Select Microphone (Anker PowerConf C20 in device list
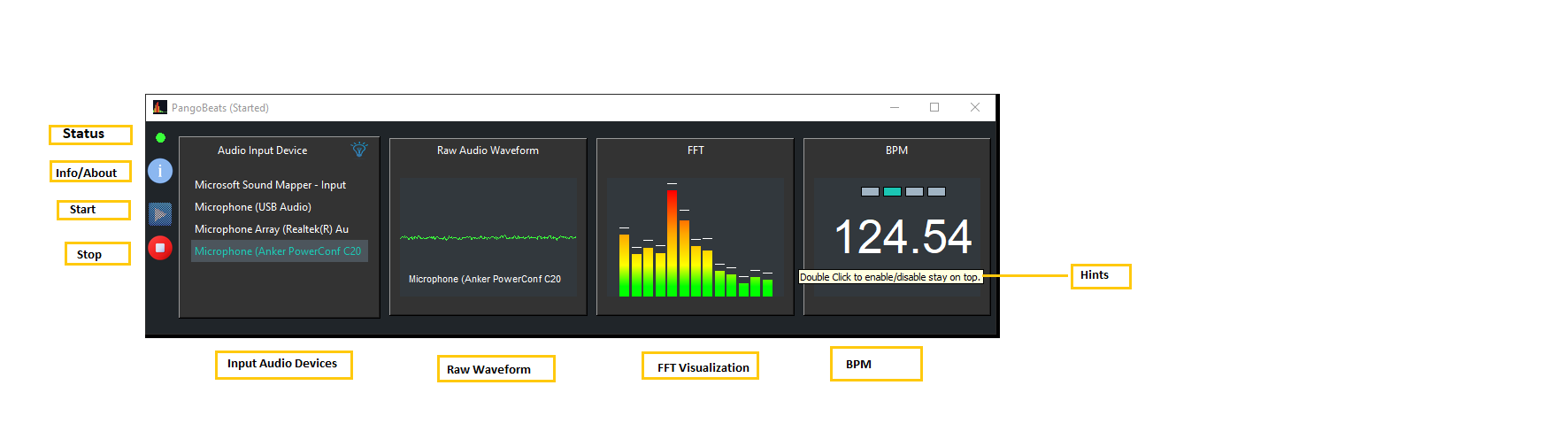1568x447 pixels. [x=278, y=251]
